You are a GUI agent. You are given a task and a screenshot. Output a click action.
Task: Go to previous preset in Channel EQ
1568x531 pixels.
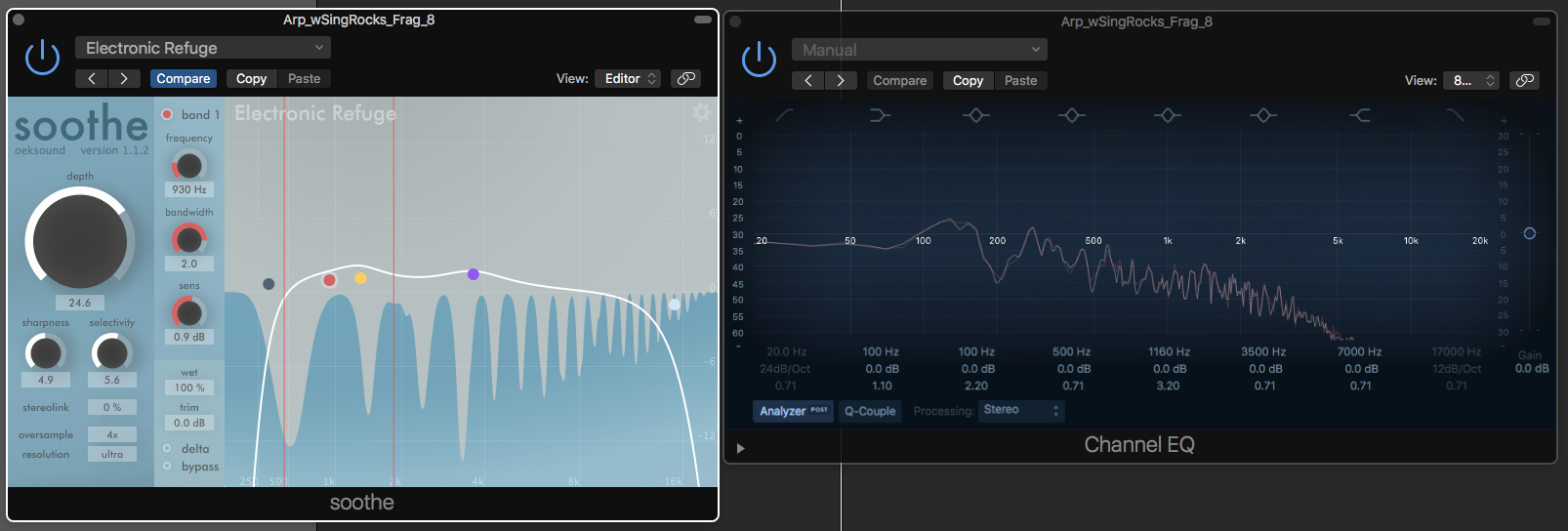tap(808, 80)
